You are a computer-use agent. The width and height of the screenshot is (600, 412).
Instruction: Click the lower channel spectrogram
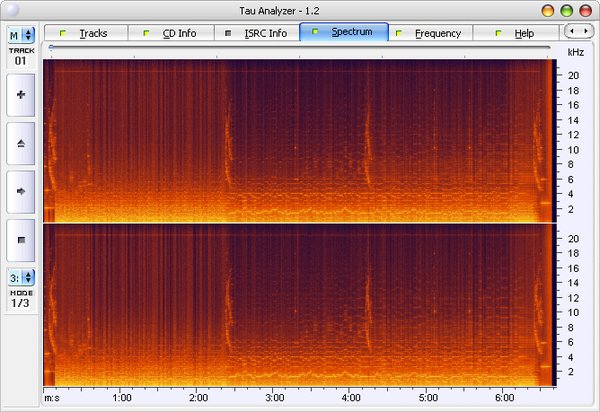(x=300, y=305)
